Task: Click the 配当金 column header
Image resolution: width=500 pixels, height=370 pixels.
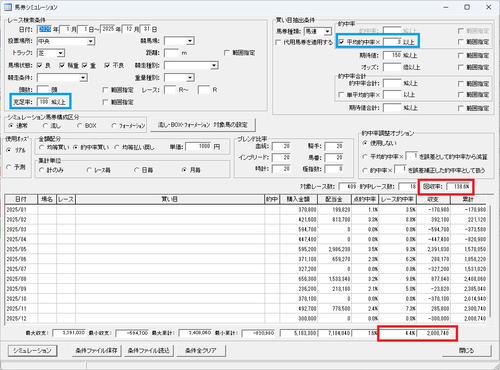Action: [x=334, y=199]
